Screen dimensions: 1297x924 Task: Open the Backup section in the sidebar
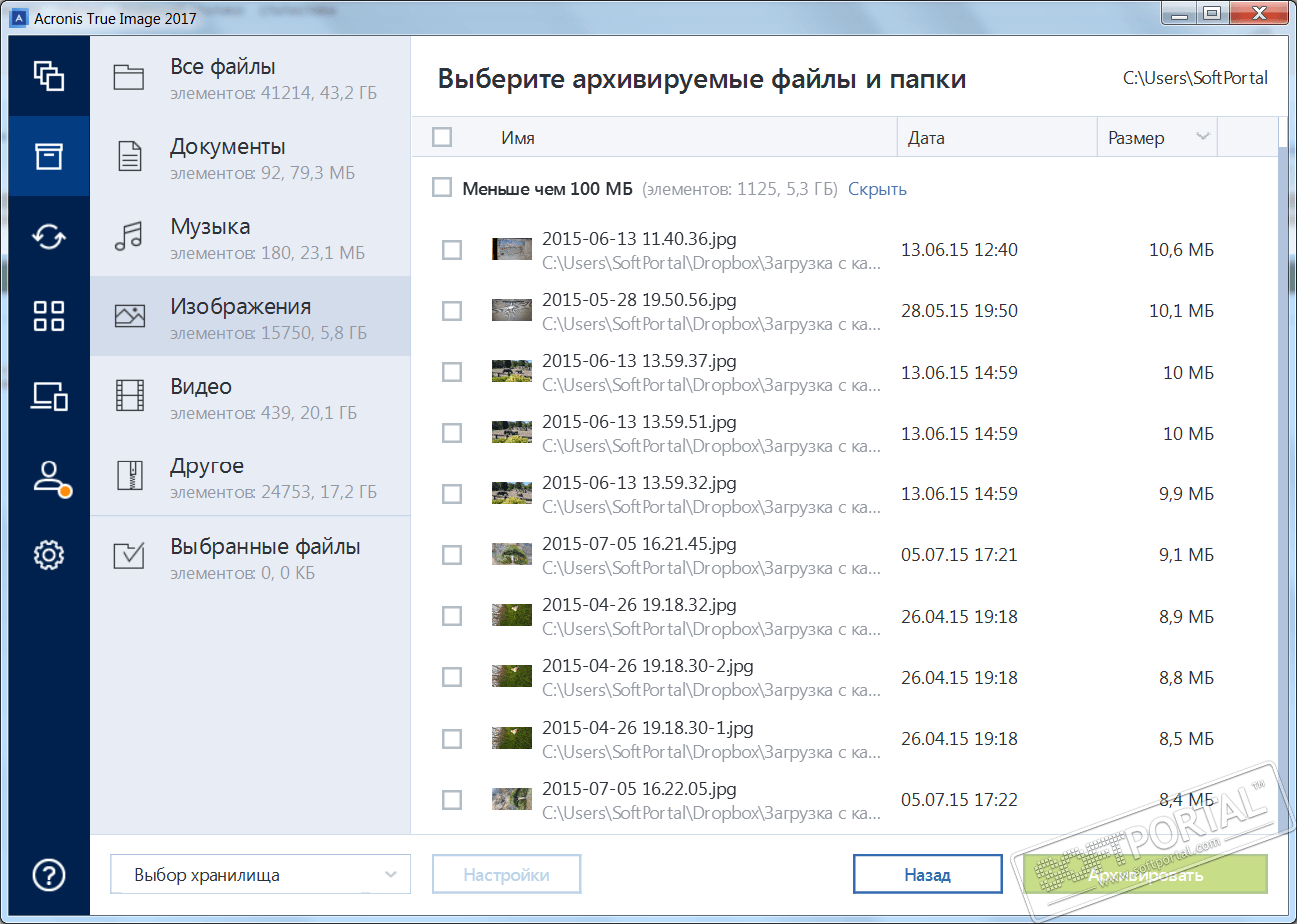point(49,76)
